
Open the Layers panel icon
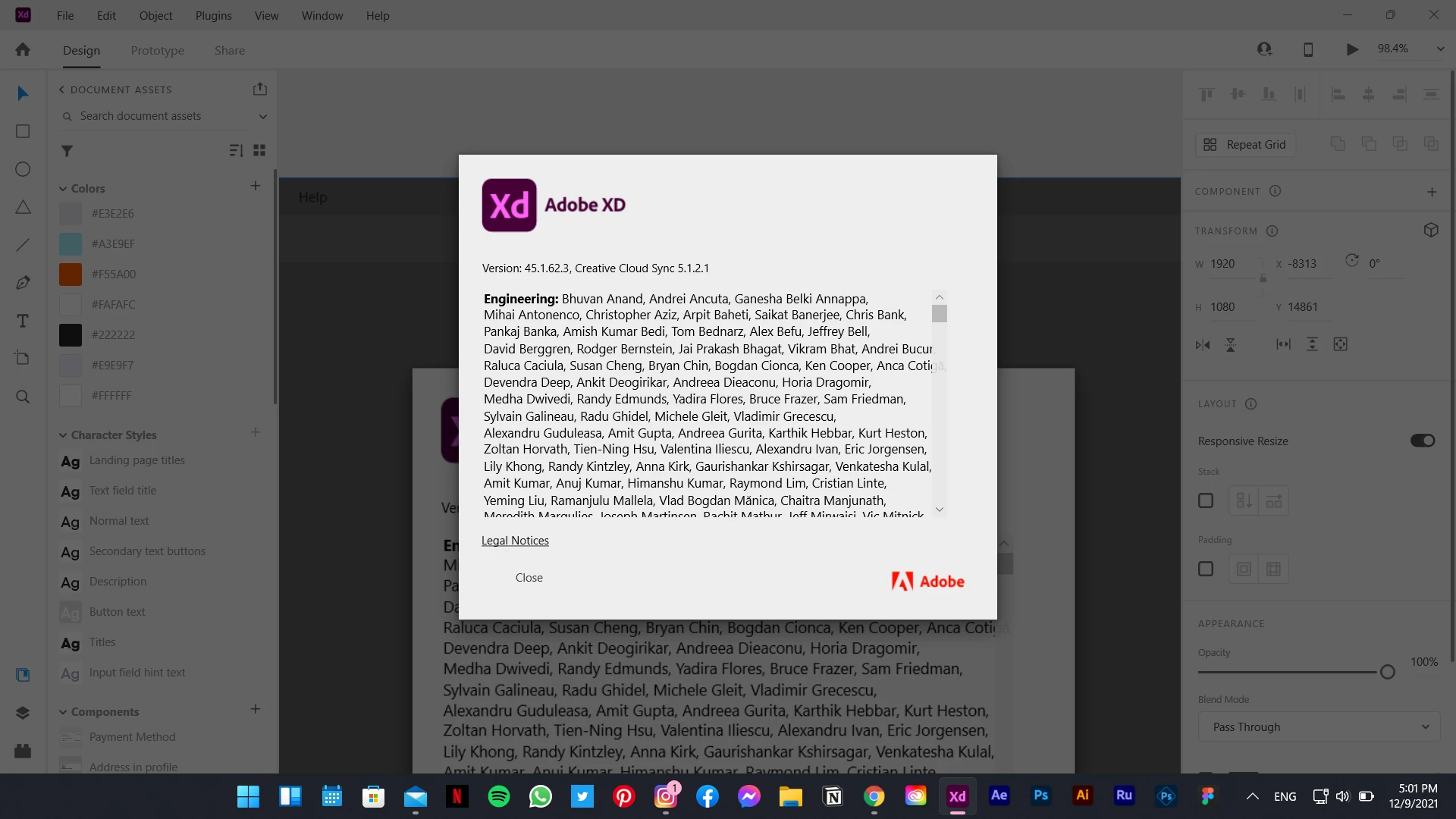(x=23, y=713)
